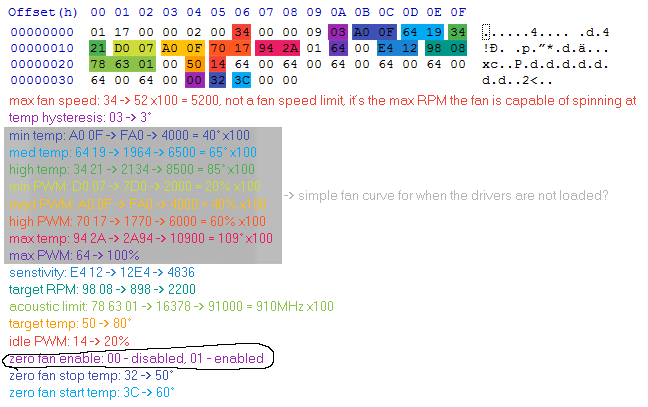This screenshot has height=407, width=648.
Task: Select the green-highlighted 78 byte
Action: point(98,64)
